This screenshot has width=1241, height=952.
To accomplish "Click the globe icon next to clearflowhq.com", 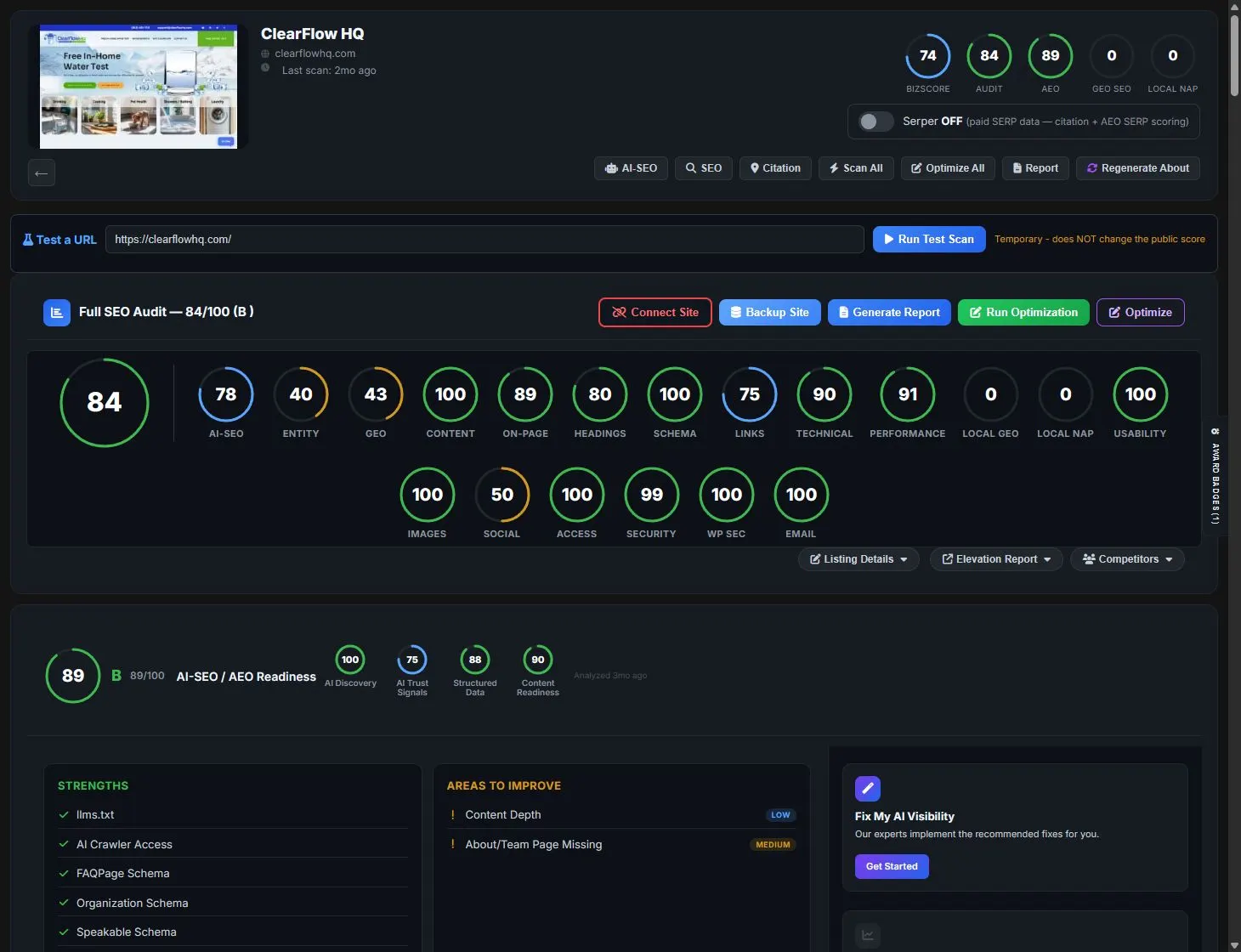I will pos(265,54).
